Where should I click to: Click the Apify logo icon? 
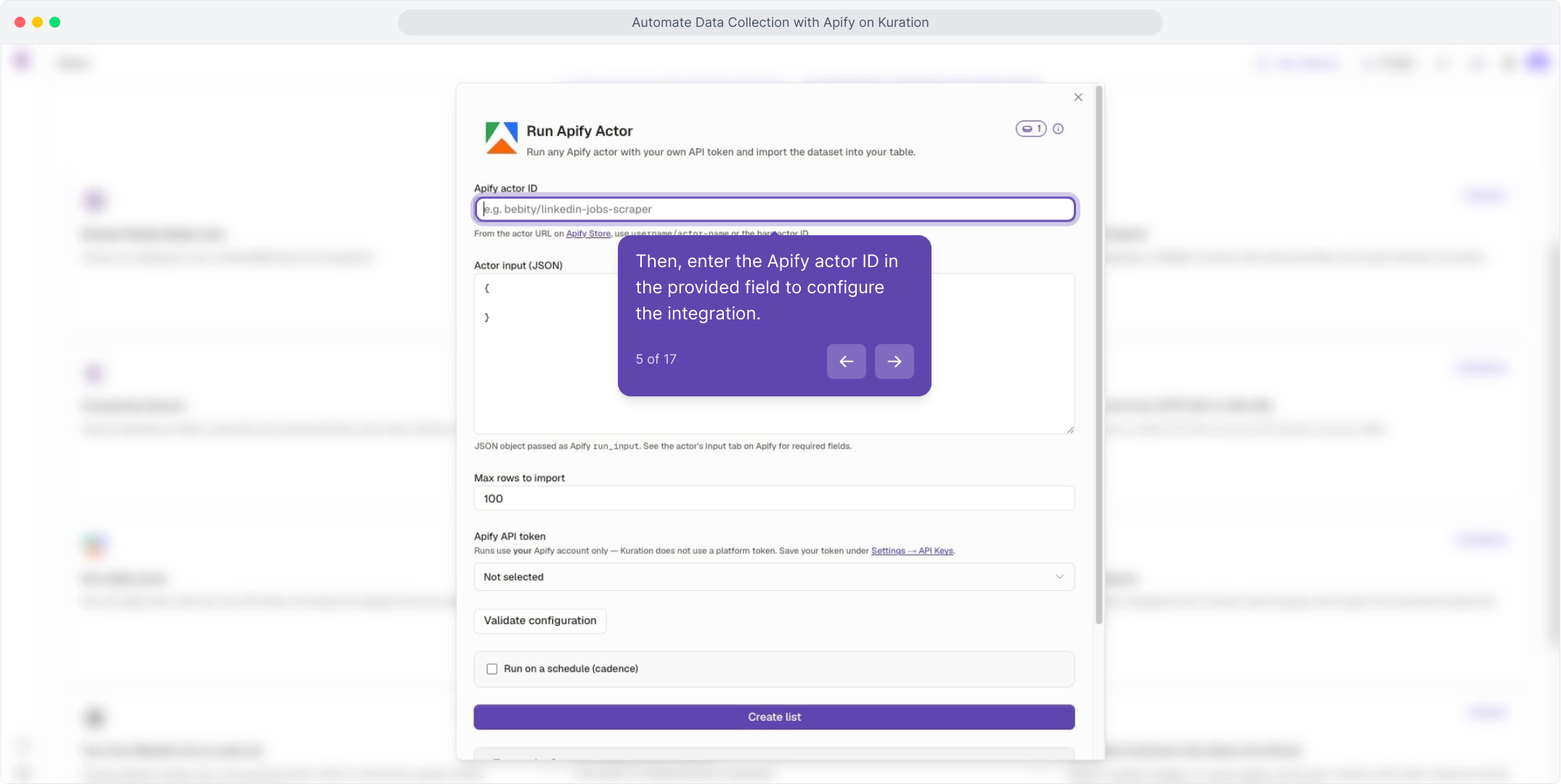(502, 139)
